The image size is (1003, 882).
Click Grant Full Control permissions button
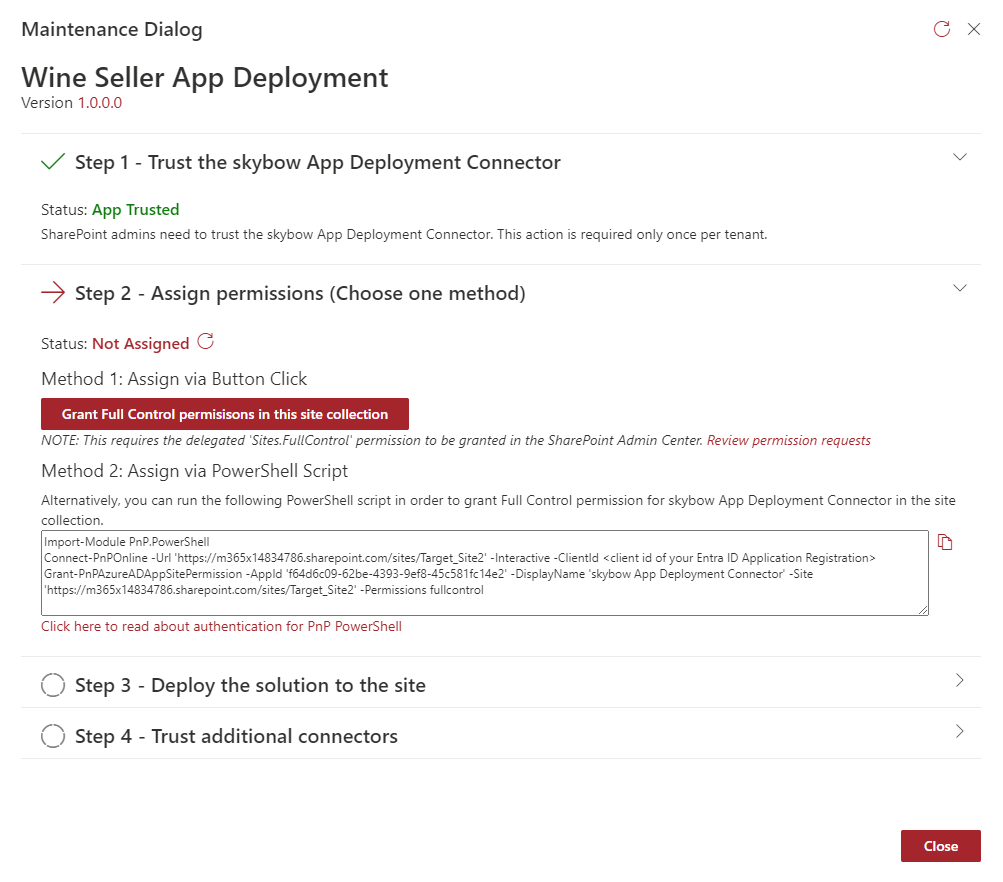tap(225, 414)
